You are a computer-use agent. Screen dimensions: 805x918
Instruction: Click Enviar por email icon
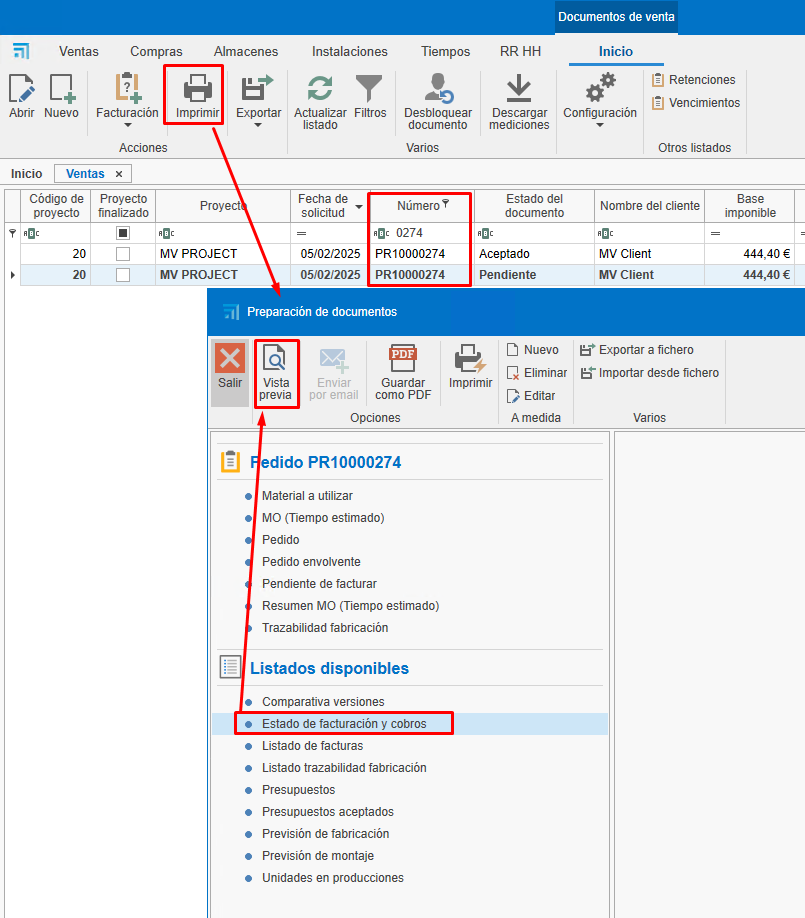click(333, 359)
